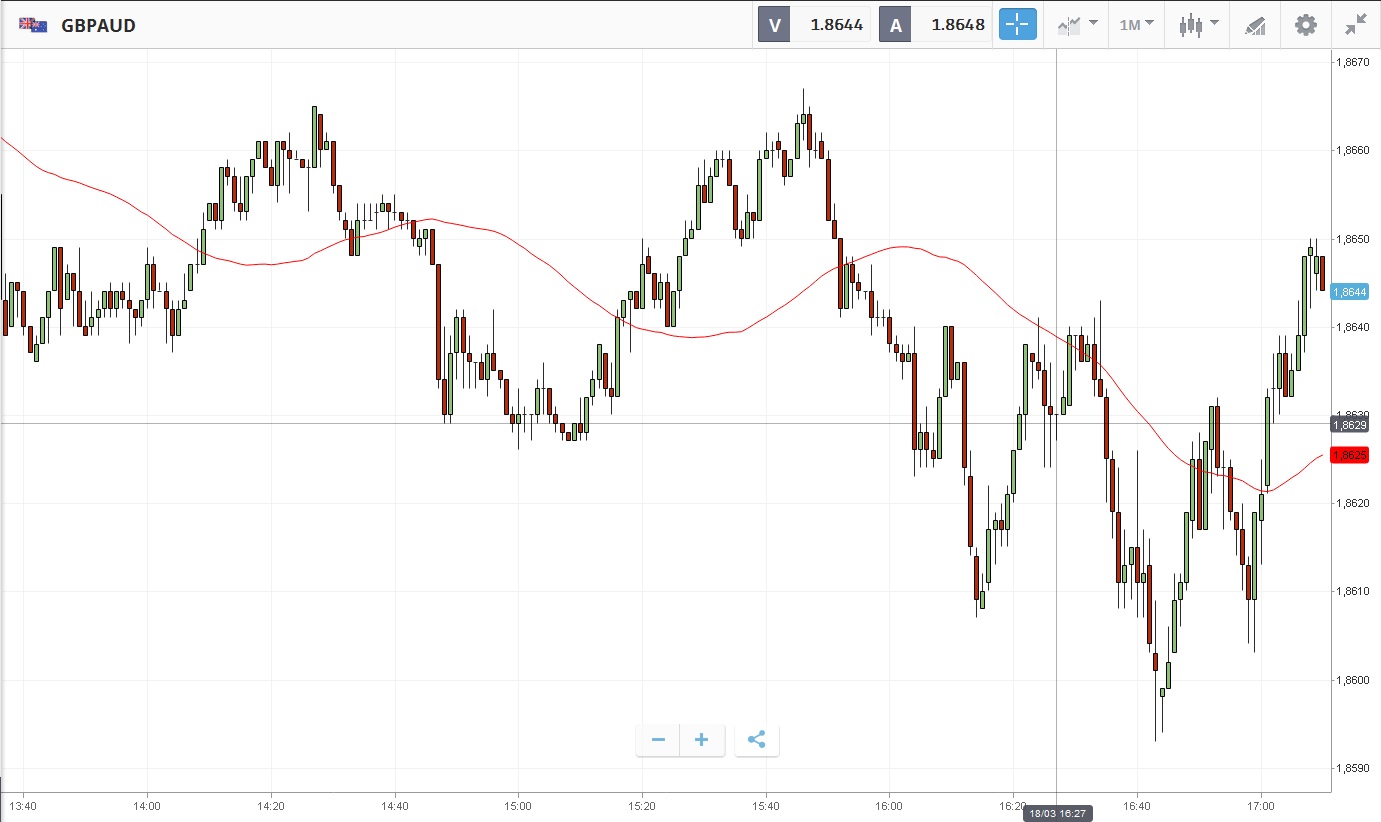This screenshot has width=1381, height=822.
Task: Expand the 1M timeframe dropdown
Action: click(x=1136, y=25)
